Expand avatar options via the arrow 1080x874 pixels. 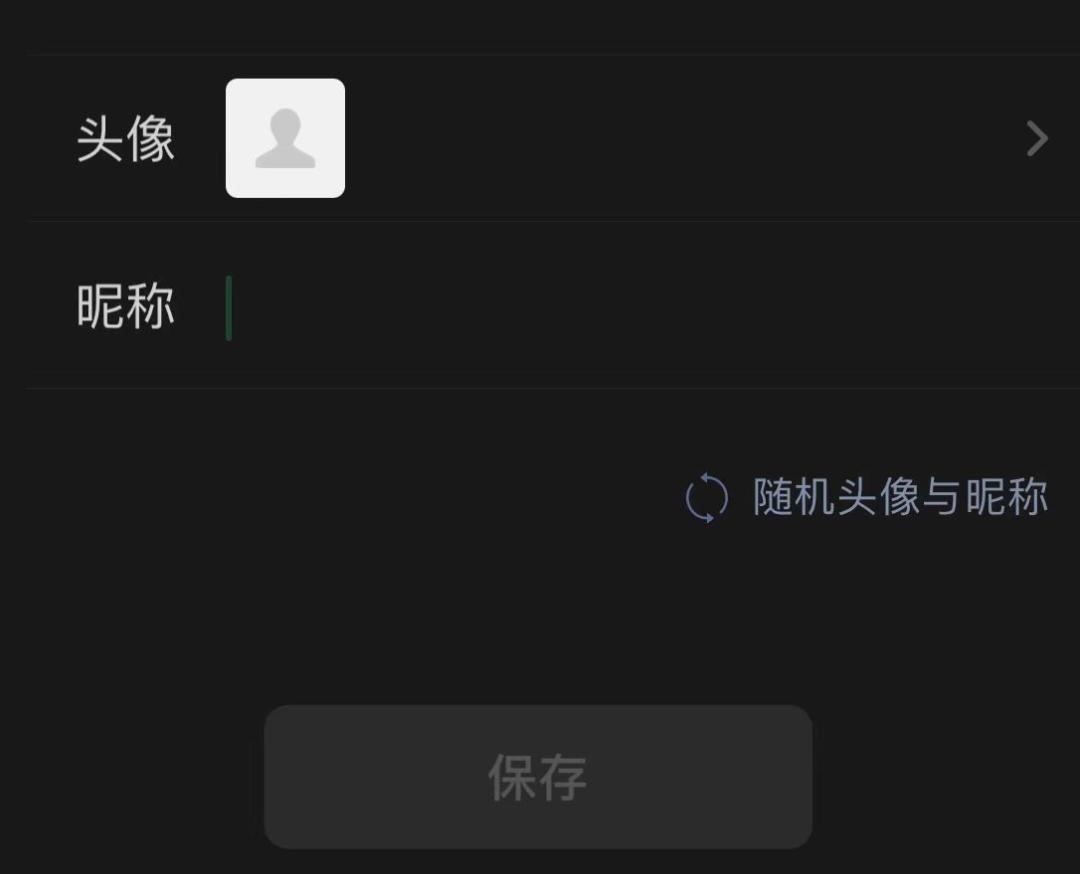point(1037,138)
